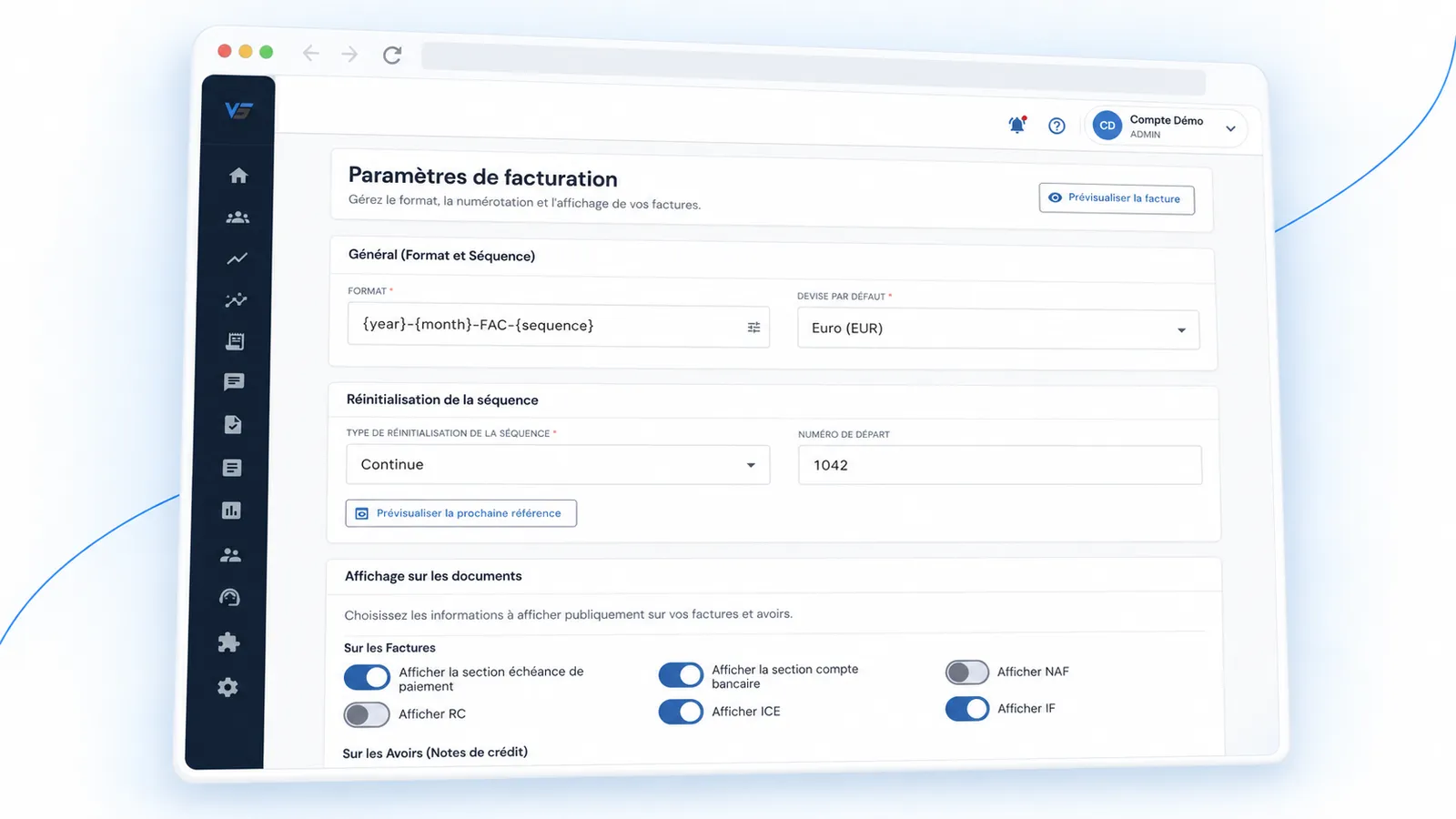Click the "Affichage sur les documents" heading
Viewport: 1456px width, 819px height.
point(433,576)
